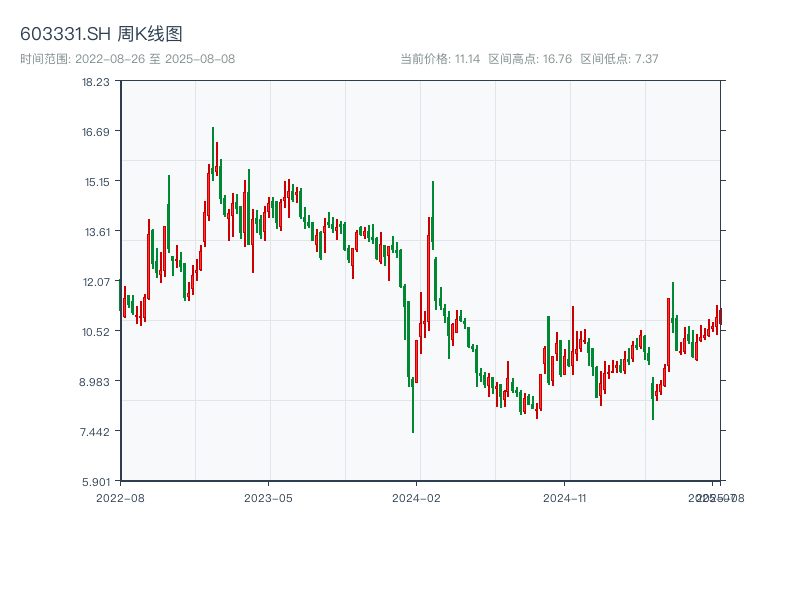Click the 5.901 y-axis bottom label
Viewport: 800px width, 600px height.
96,481
